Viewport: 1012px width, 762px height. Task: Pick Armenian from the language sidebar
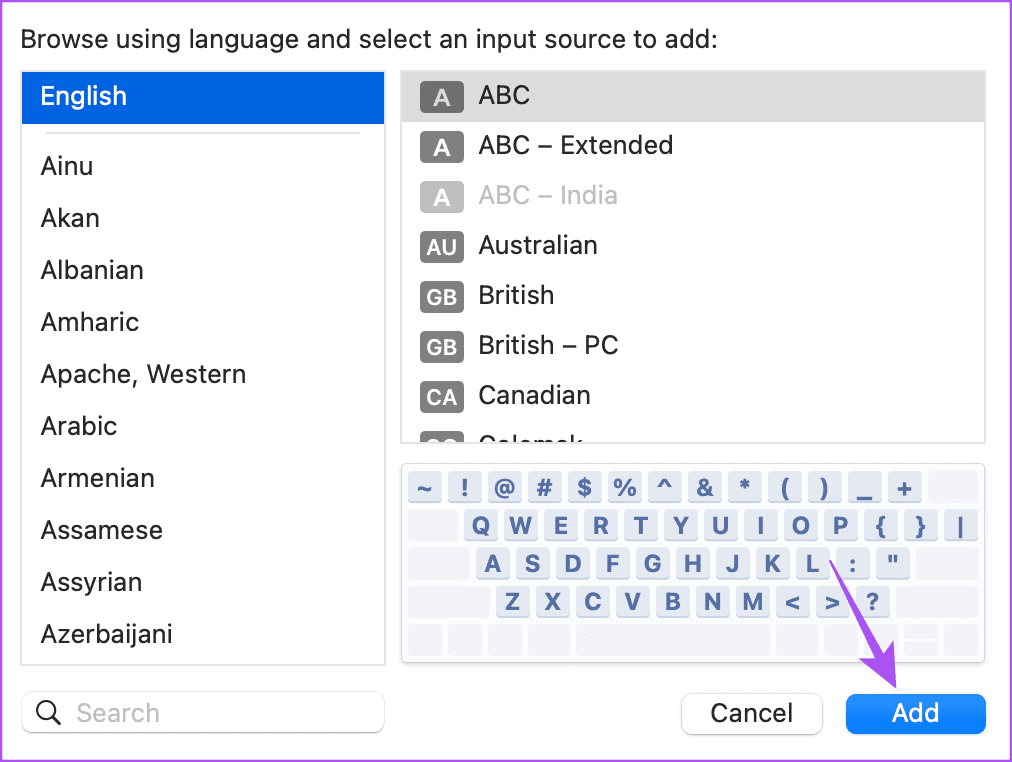[x=97, y=478]
